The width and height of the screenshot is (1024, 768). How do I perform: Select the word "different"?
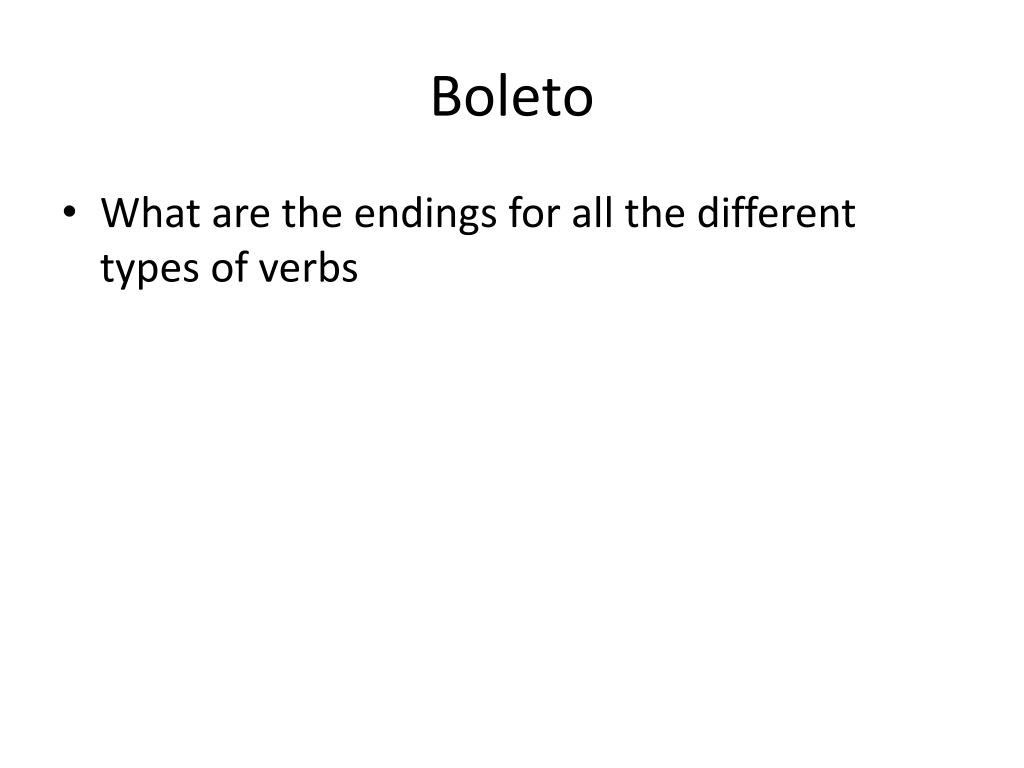pos(776,213)
